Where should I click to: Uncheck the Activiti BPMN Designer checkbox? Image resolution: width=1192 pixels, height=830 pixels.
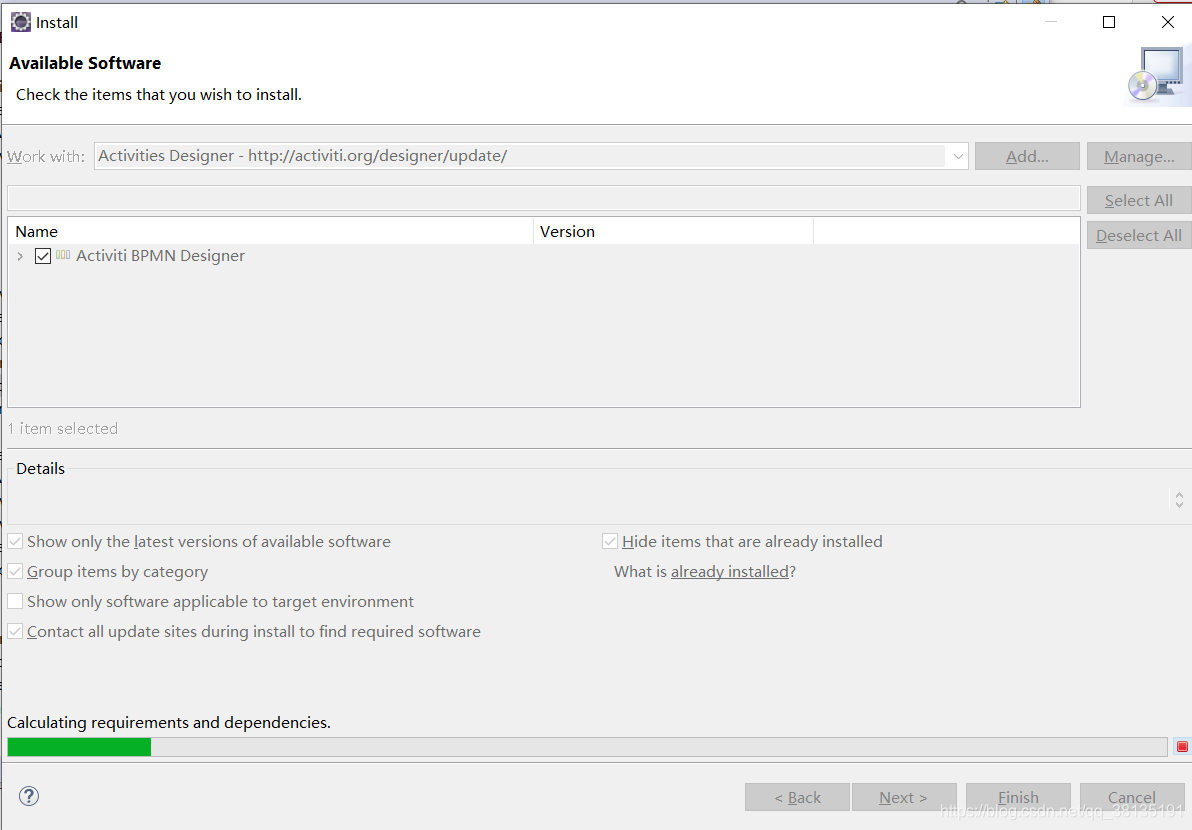[43, 256]
